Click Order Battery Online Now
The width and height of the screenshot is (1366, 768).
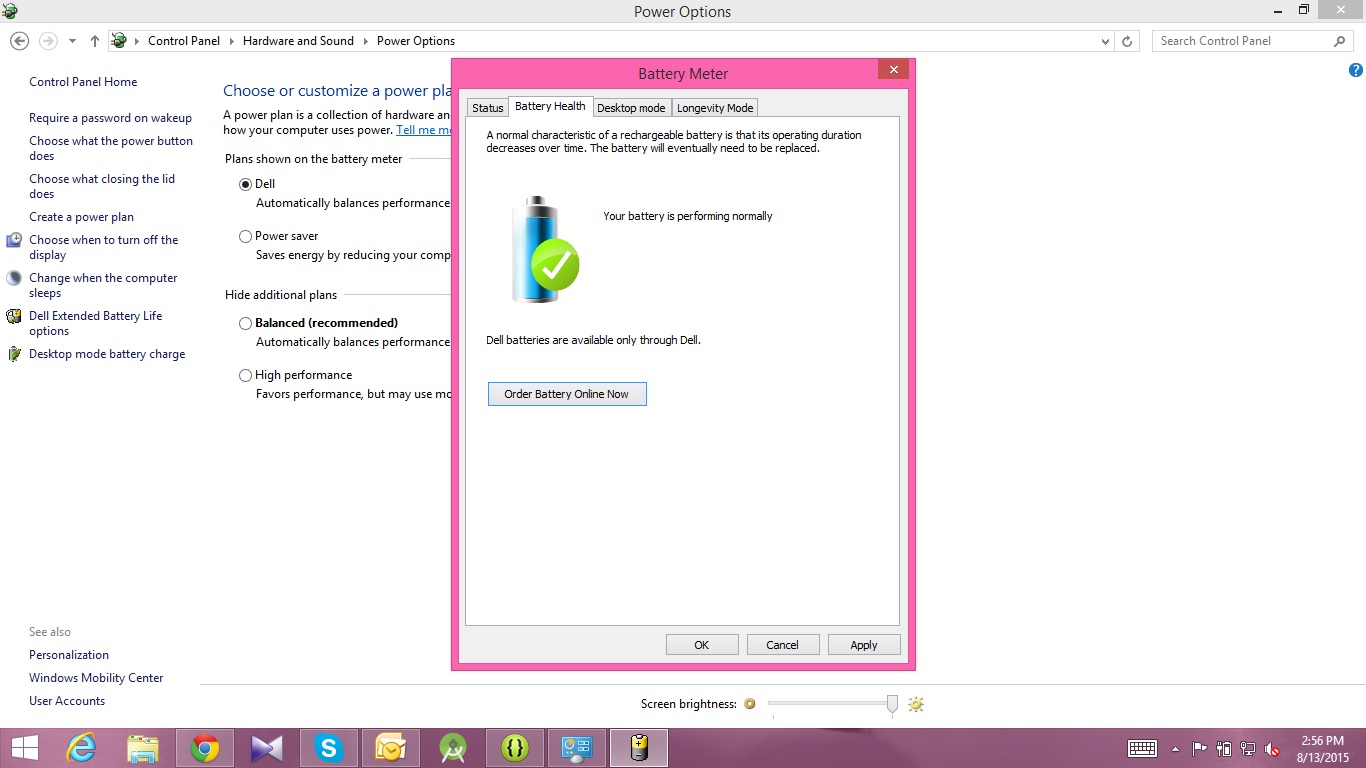[x=567, y=394]
